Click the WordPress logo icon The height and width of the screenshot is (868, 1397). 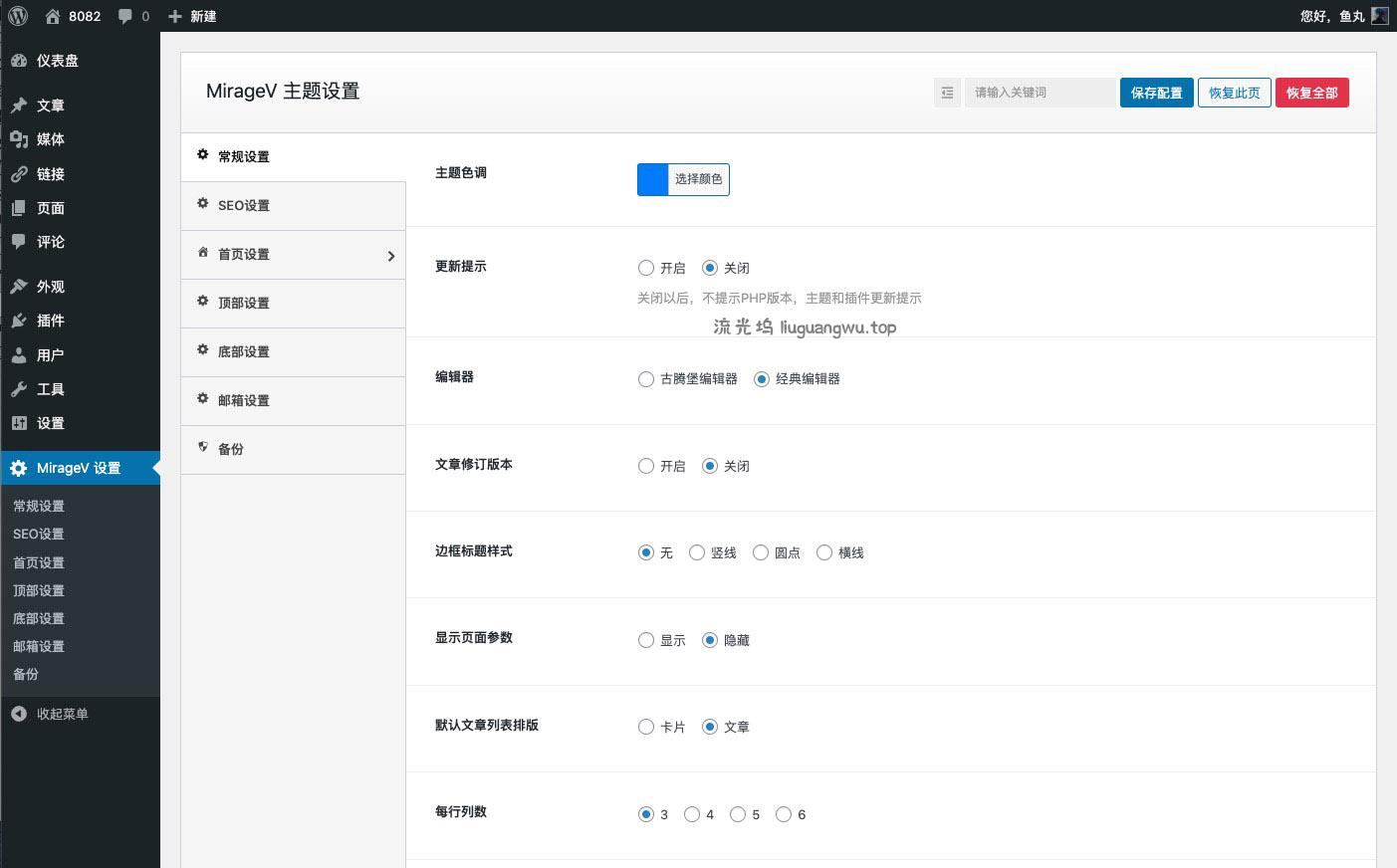18,16
